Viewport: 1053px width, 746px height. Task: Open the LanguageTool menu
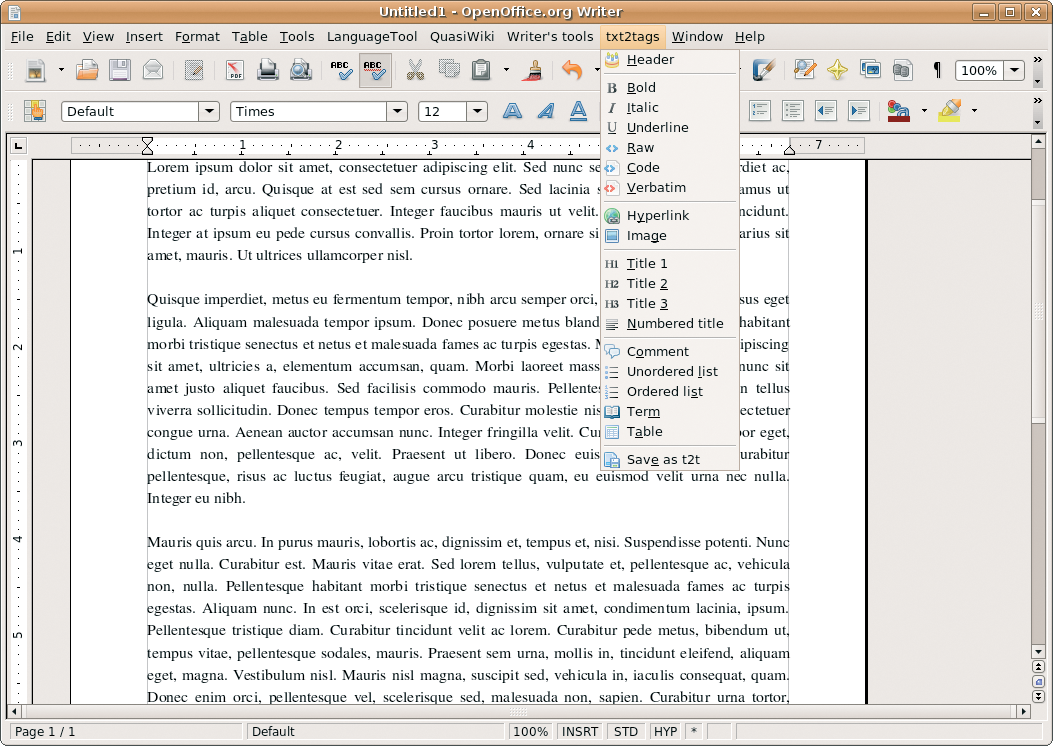pyautogui.click(x=372, y=36)
